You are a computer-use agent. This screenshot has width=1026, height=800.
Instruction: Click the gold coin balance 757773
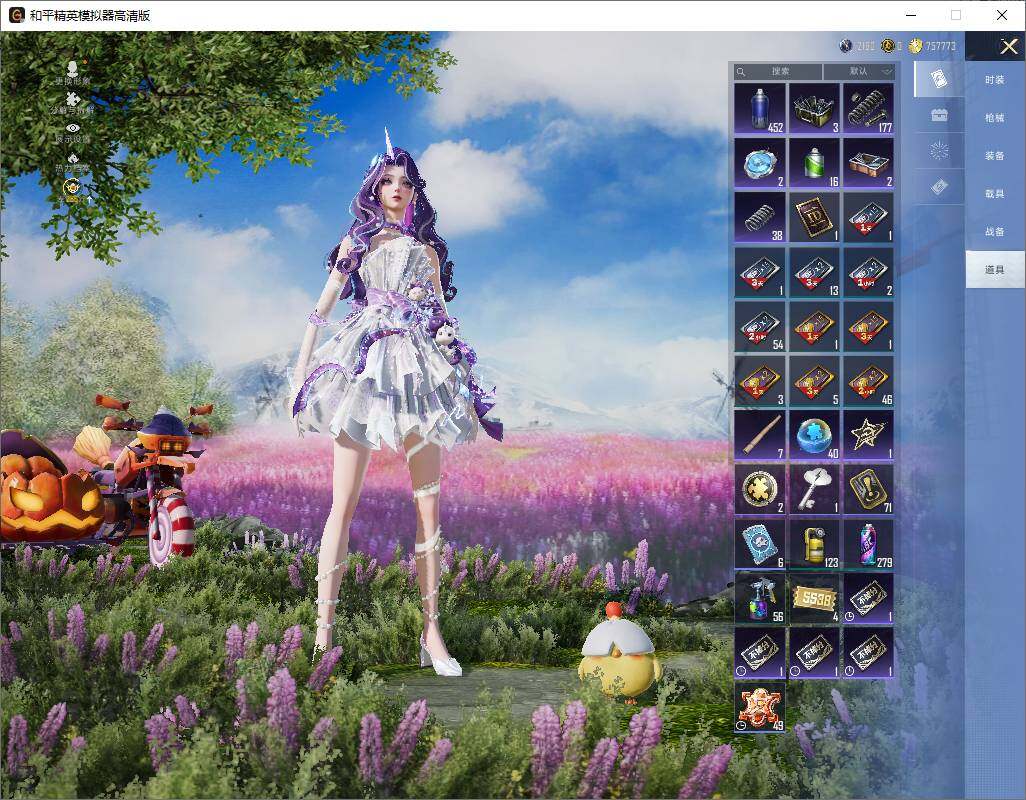[x=933, y=46]
